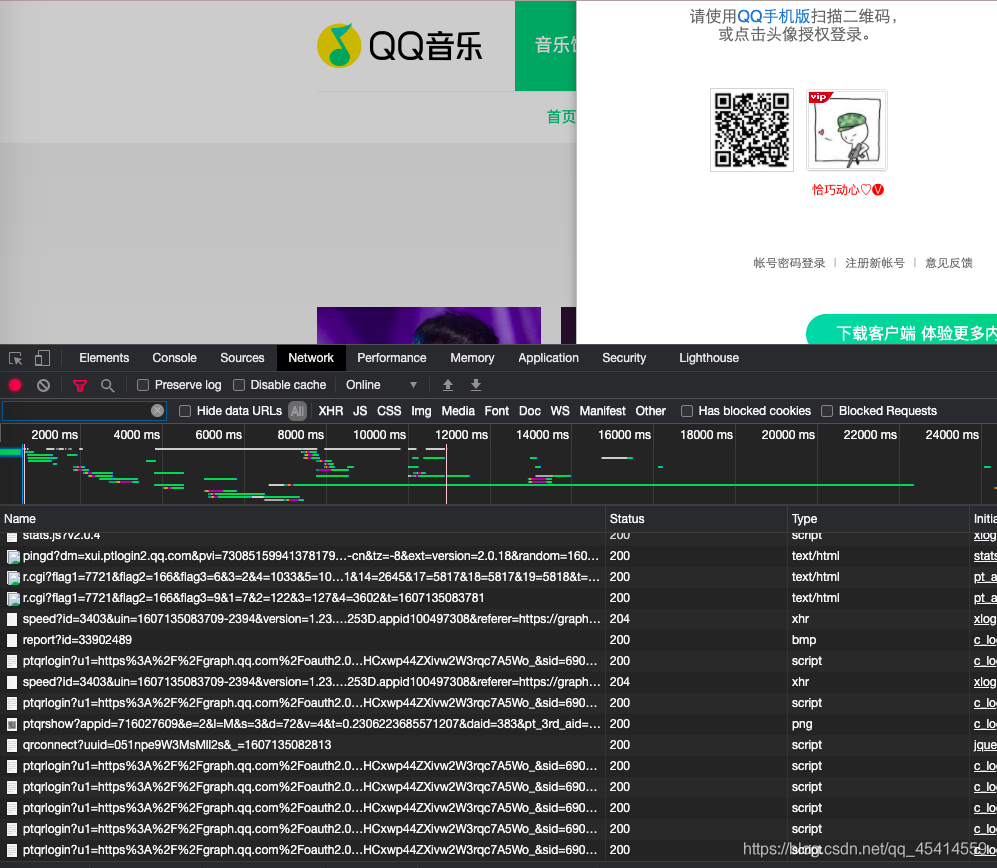997x868 pixels.
Task: Click the QQ Music logo
Action: point(400,46)
